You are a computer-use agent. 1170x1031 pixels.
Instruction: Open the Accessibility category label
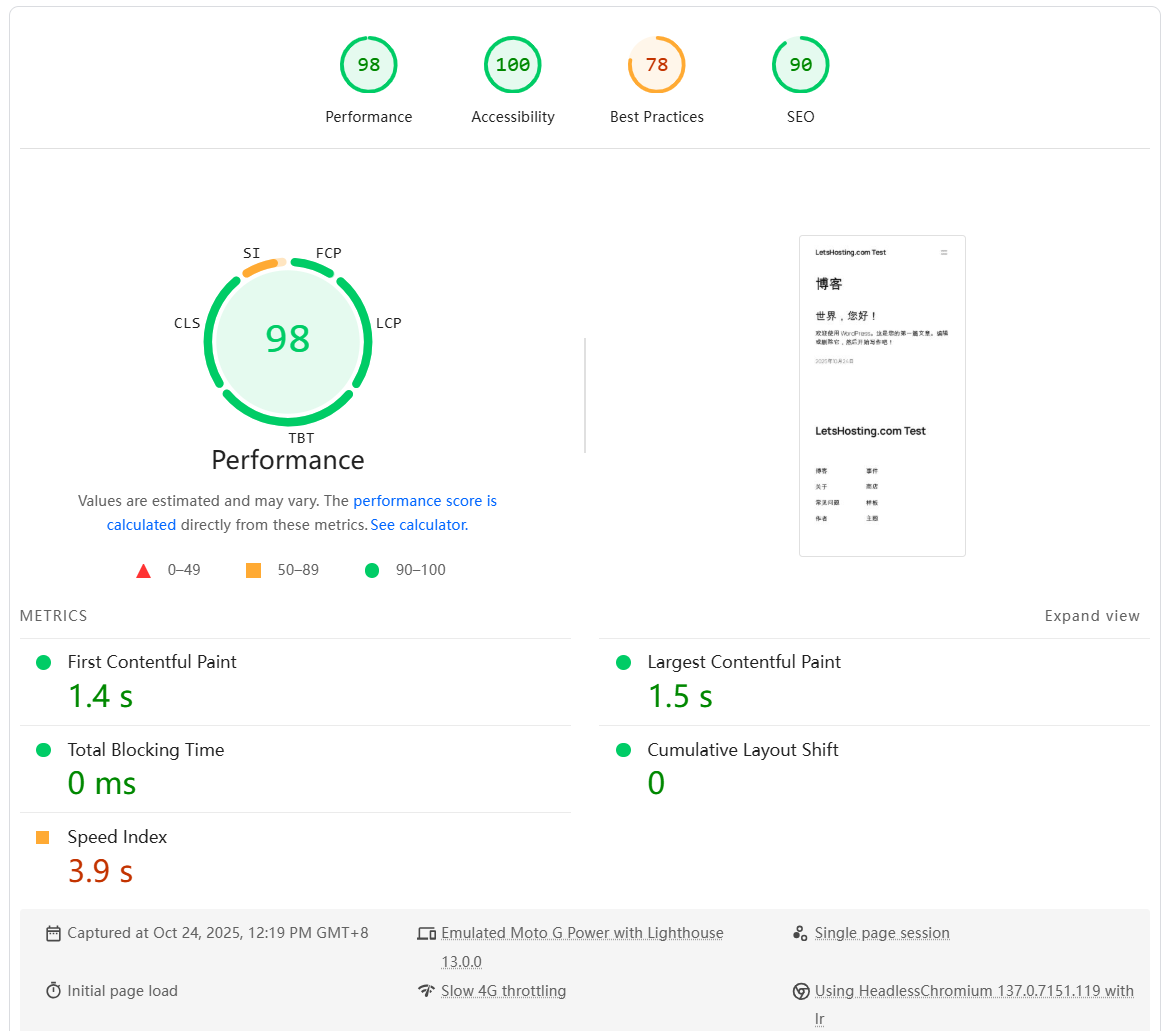(513, 117)
